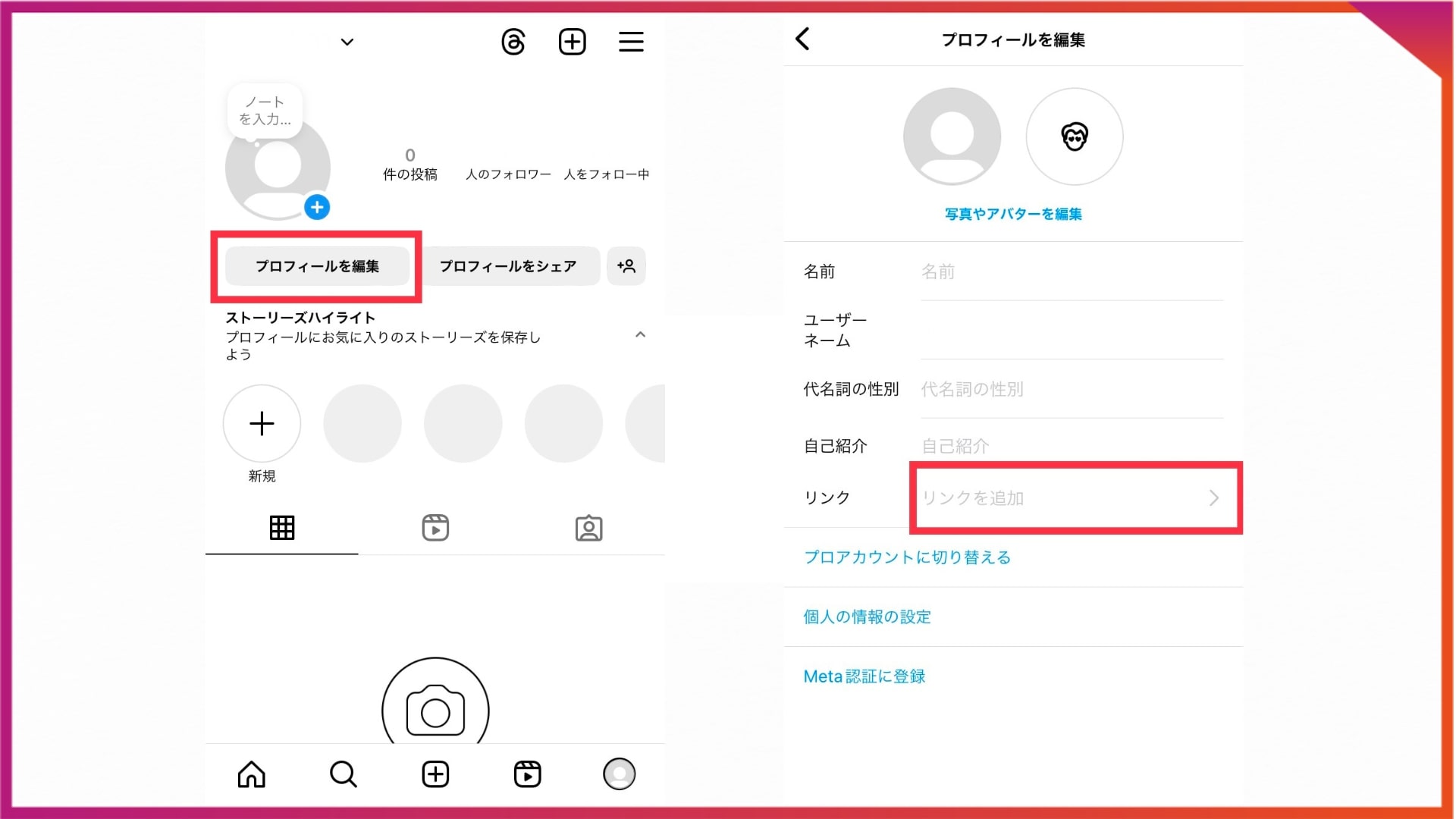Image resolution: width=1456 pixels, height=819 pixels.
Task: Tap the back chevron on edit profile
Action: click(x=803, y=39)
